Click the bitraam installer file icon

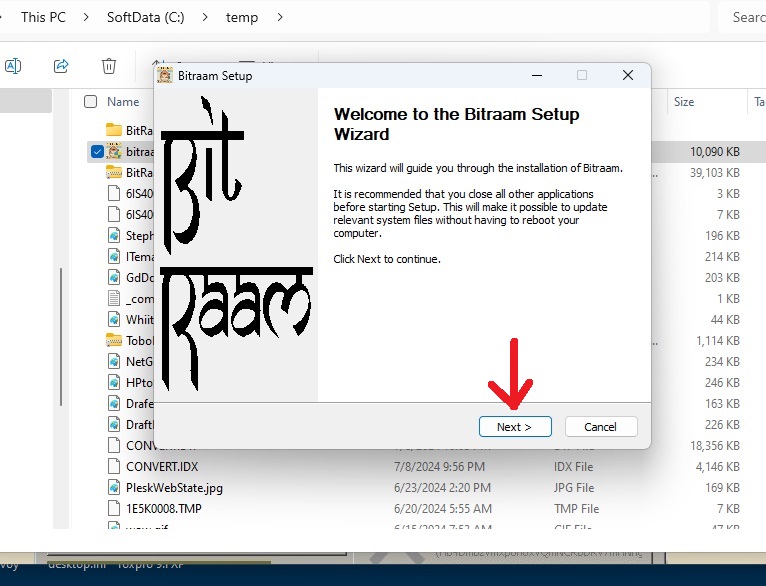click(x=114, y=152)
